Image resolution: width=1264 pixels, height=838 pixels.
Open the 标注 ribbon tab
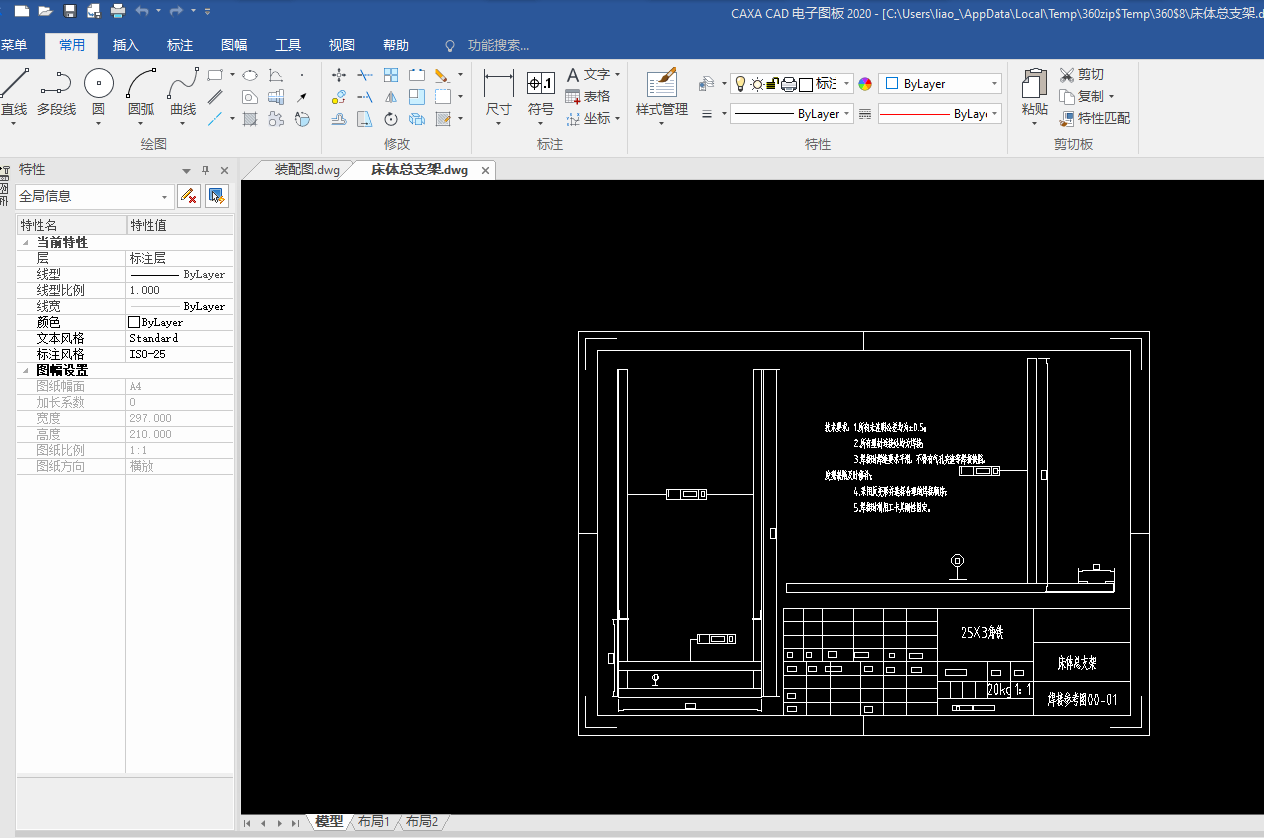(180, 45)
